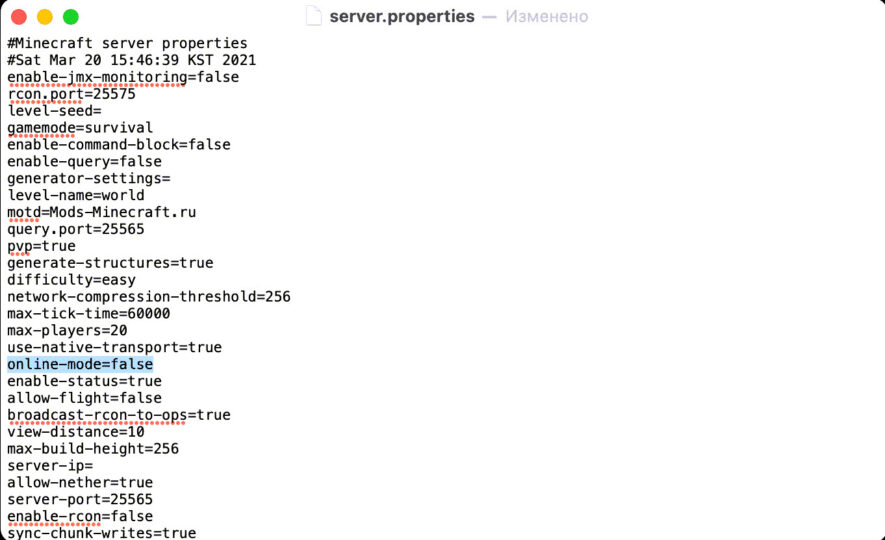Click the server.properties window title
The image size is (885, 540).
tap(402, 17)
